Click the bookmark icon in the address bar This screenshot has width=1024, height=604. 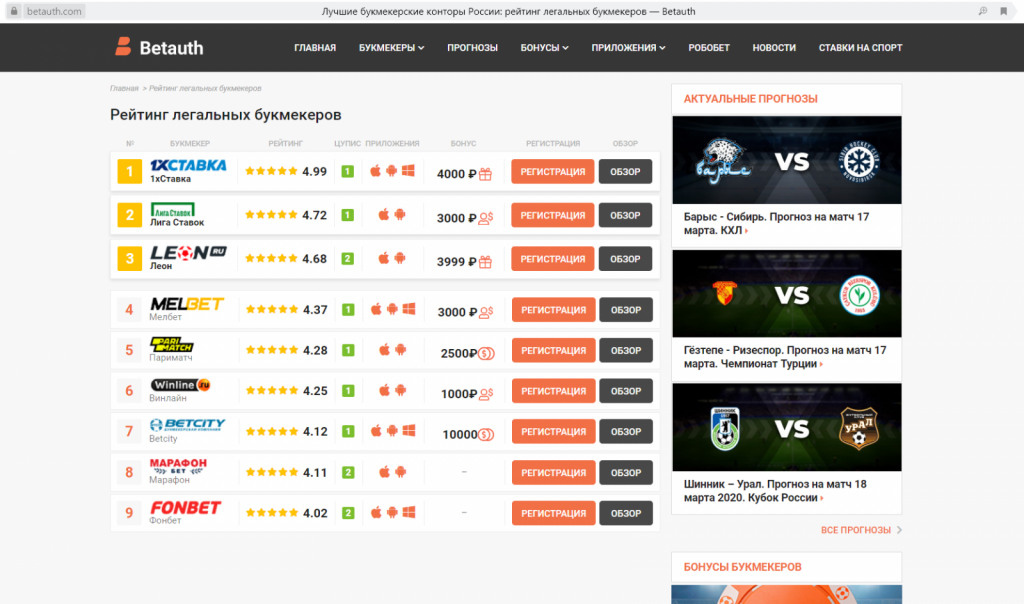[x=1003, y=11]
